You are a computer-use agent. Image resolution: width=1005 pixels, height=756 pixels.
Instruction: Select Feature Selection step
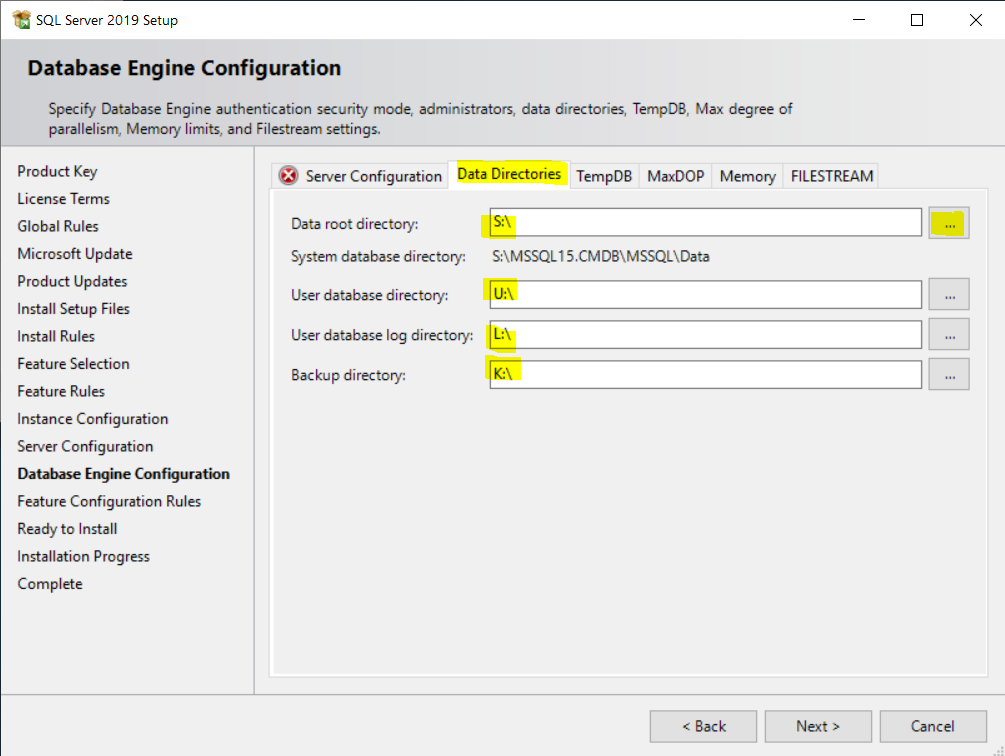(x=74, y=364)
